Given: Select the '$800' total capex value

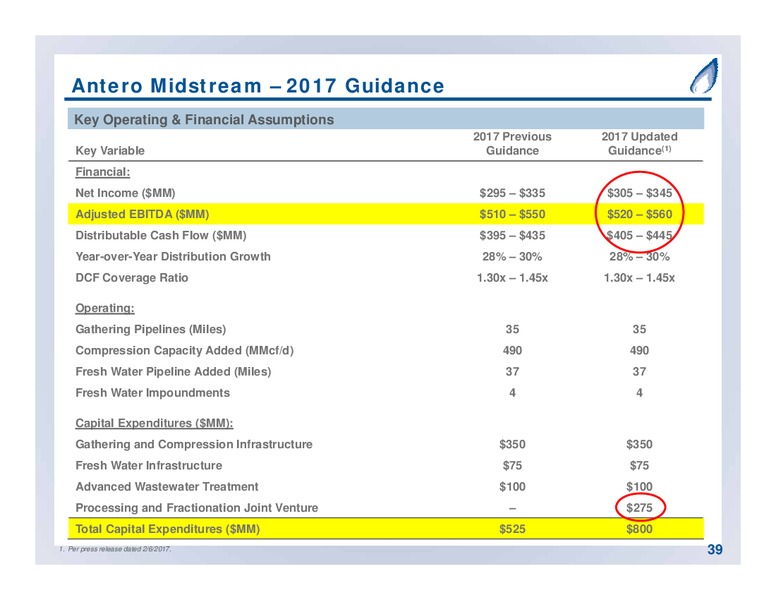Looking at the screenshot, I should pos(639,529).
